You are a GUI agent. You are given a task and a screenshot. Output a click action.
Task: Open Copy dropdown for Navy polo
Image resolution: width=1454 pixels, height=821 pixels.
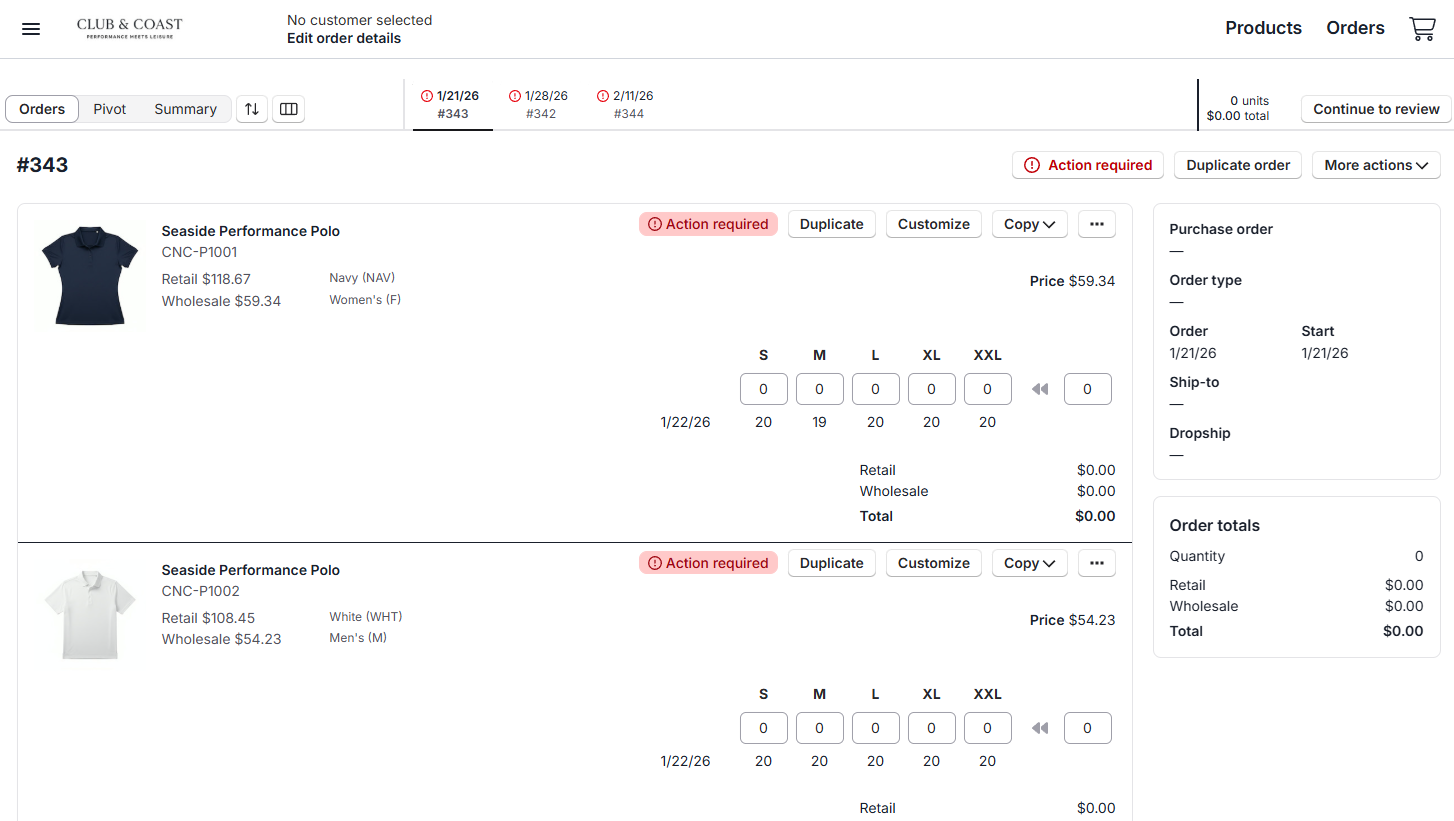coord(1029,224)
